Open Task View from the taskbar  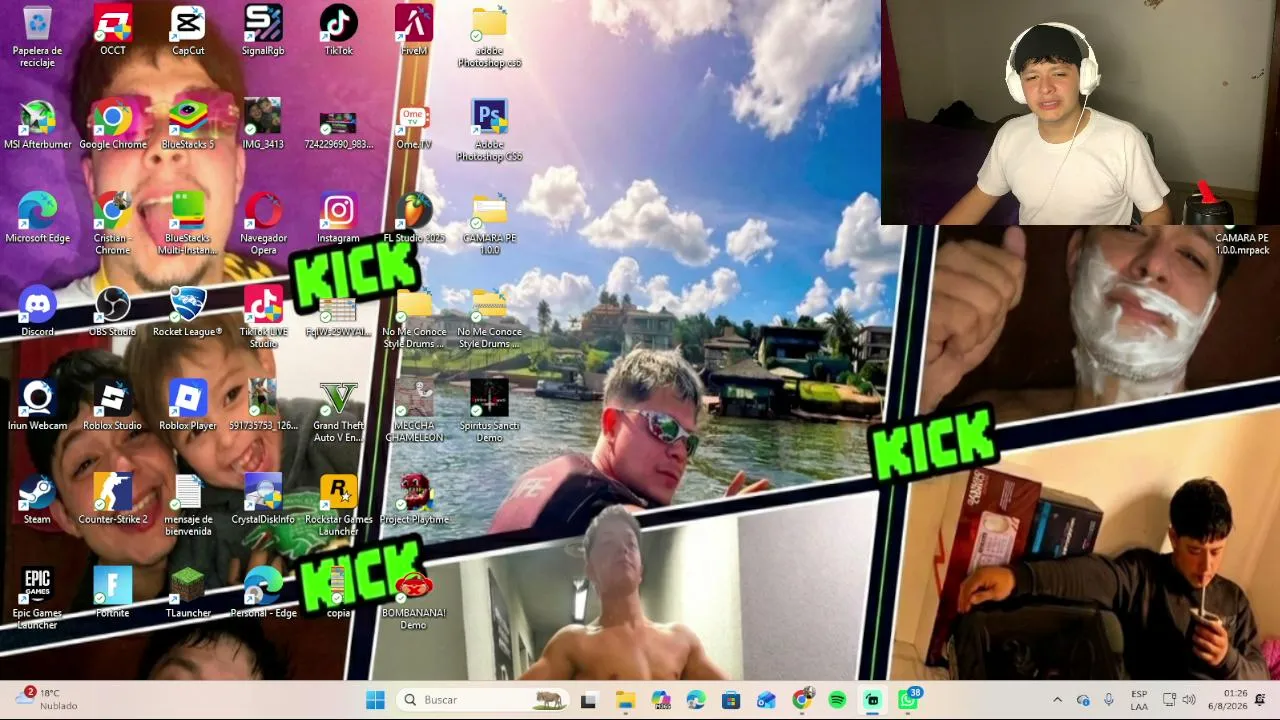[x=588, y=700]
